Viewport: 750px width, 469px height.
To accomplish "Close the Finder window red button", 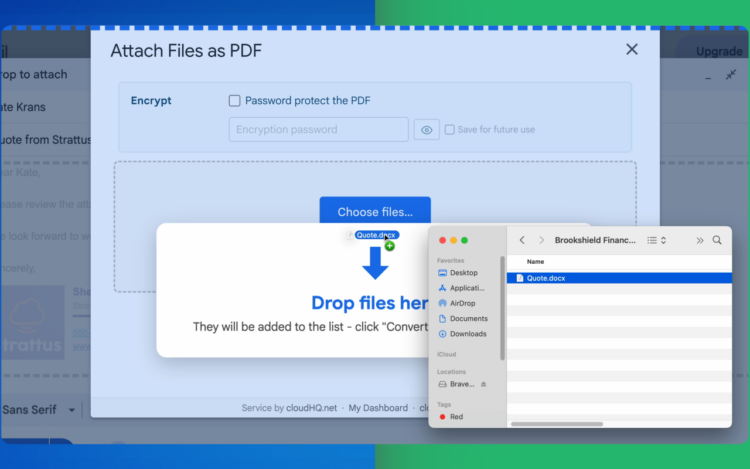I will point(442,240).
